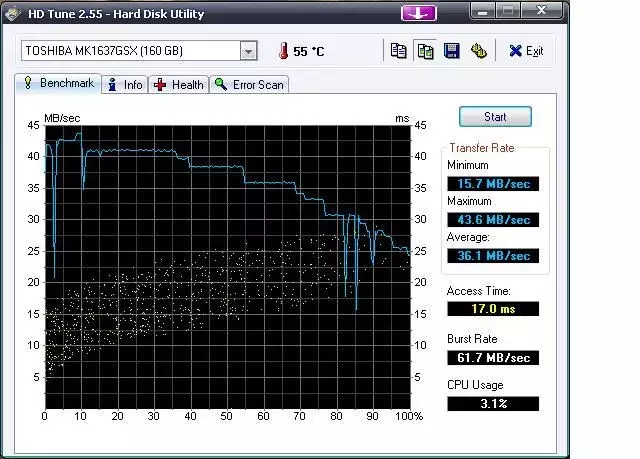Click the floppy disk save icon
640x459 pixels.
tap(451, 51)
